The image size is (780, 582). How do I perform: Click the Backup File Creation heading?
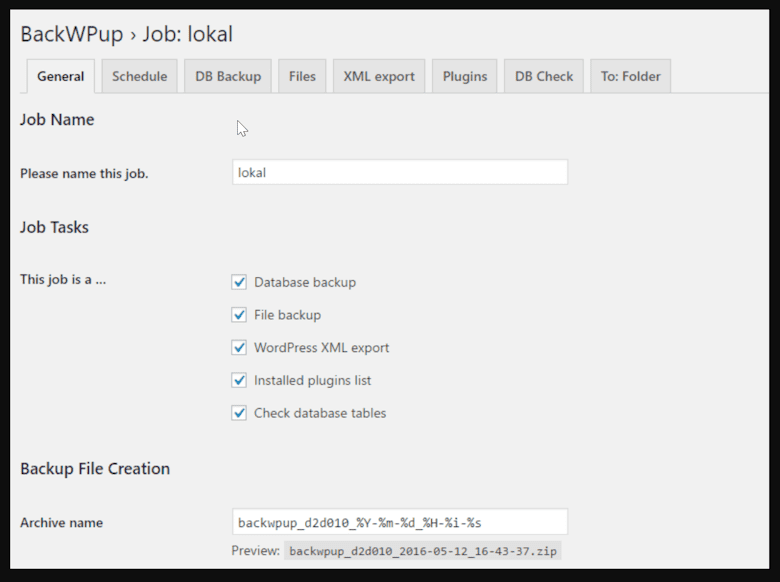[95, 469]
